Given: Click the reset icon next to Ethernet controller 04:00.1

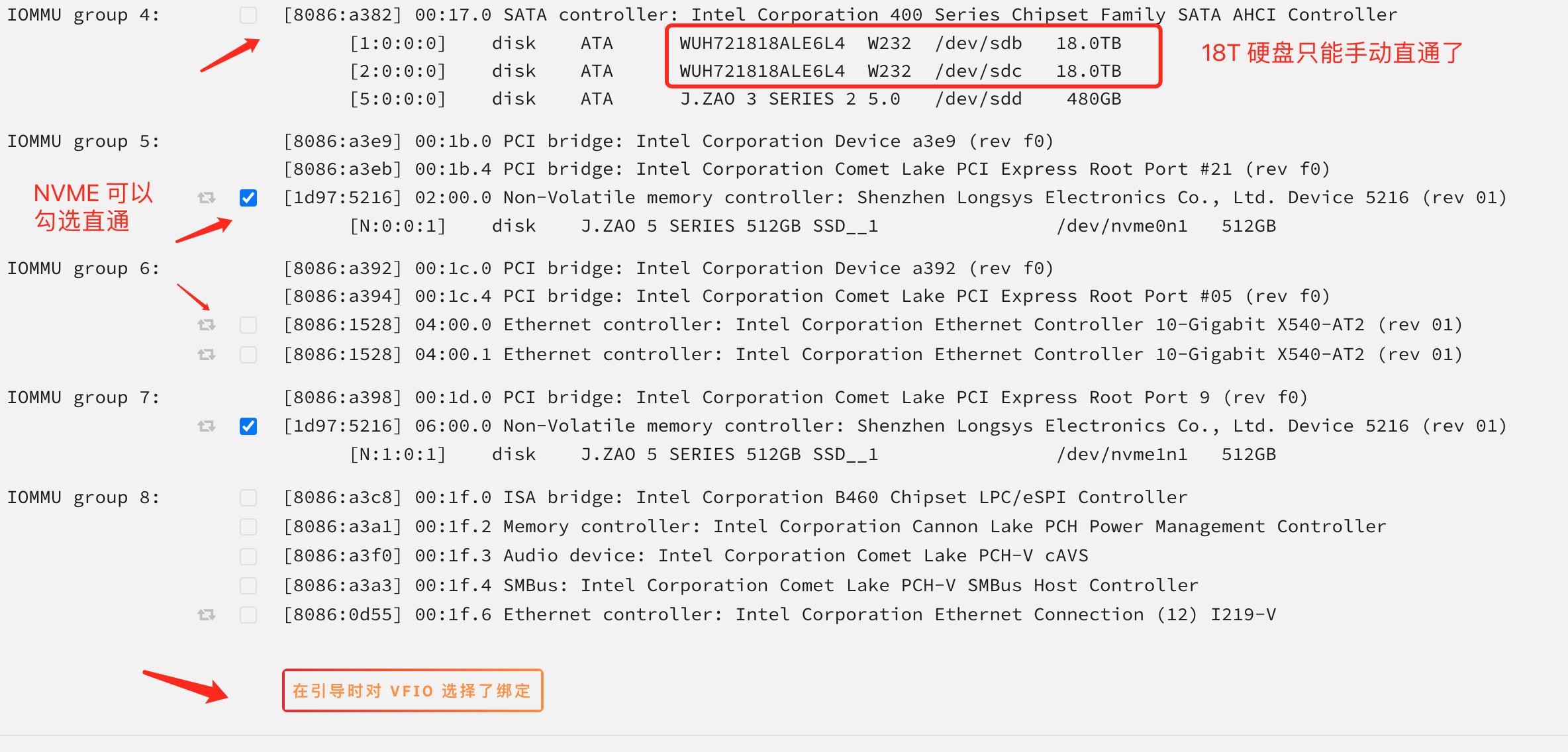Looking at the screenshot, I should click(x=206, y=354).
